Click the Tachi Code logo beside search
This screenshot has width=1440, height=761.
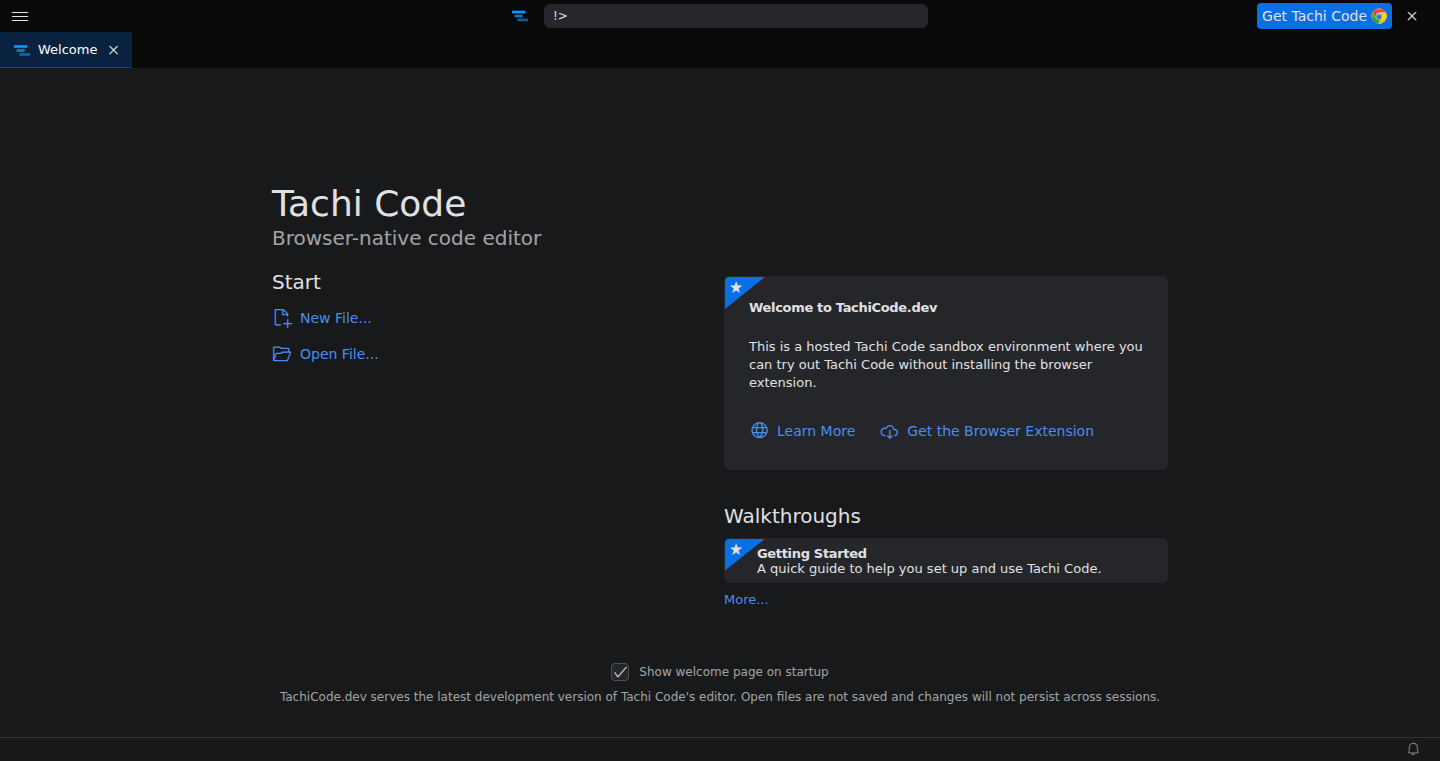point(520,16)
